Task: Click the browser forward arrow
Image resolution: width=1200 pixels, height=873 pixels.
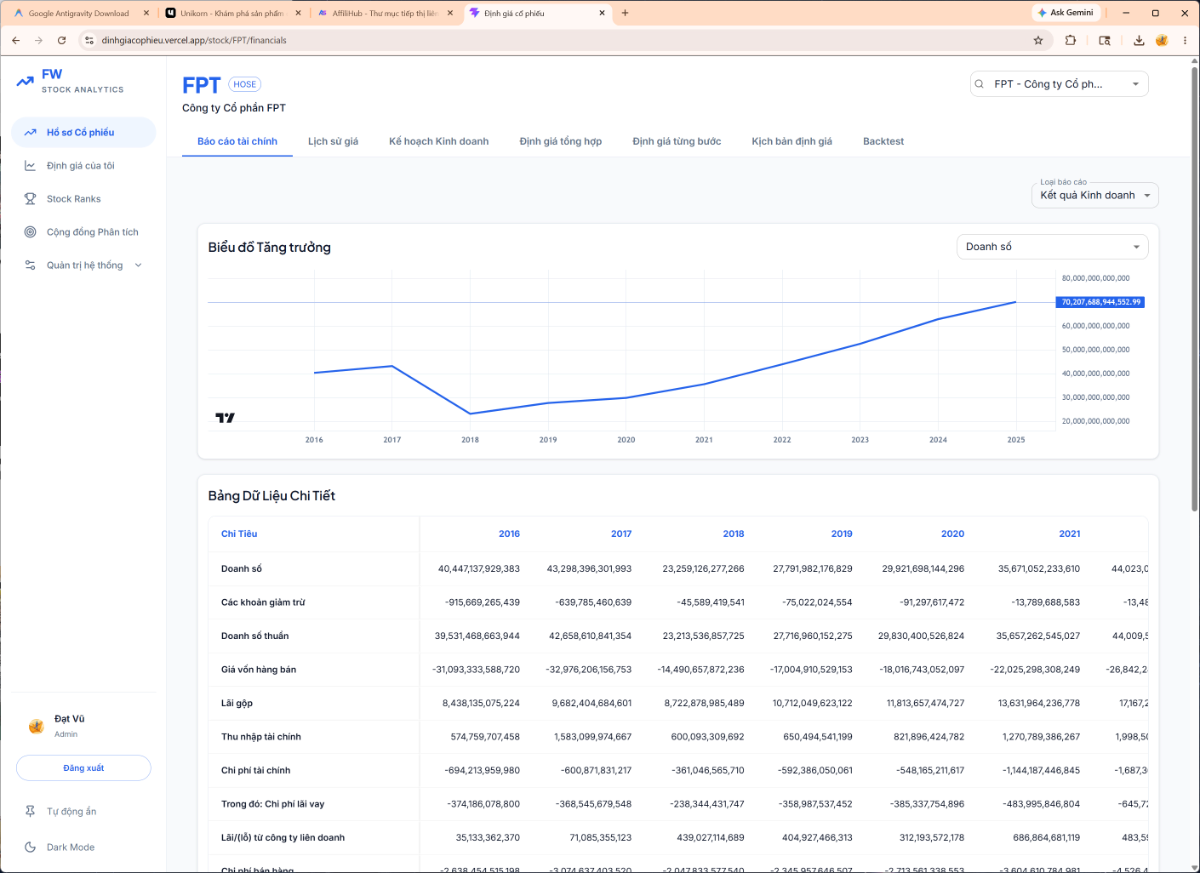Action: pyautogui.click(x=38, y=40)
